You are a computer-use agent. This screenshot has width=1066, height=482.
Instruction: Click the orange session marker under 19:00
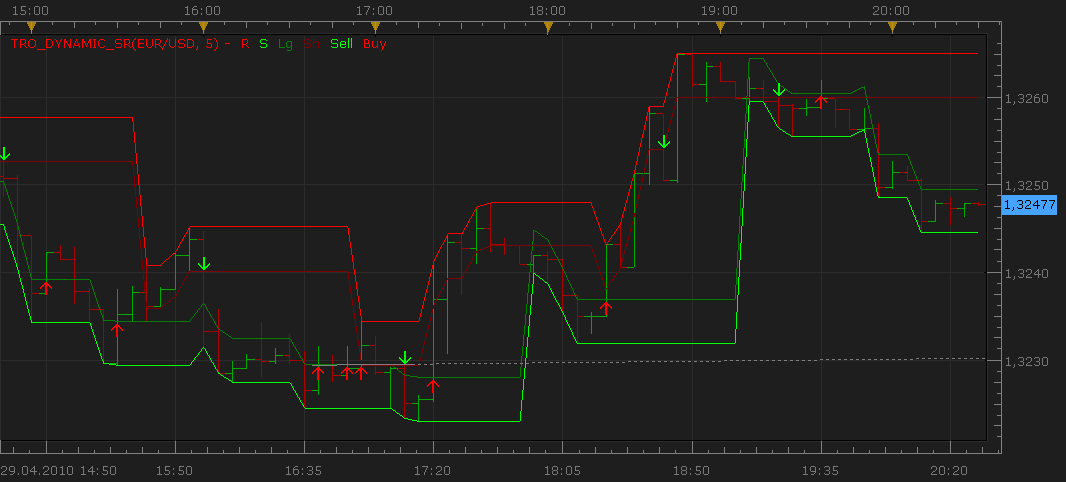click(x=721, y=27)
